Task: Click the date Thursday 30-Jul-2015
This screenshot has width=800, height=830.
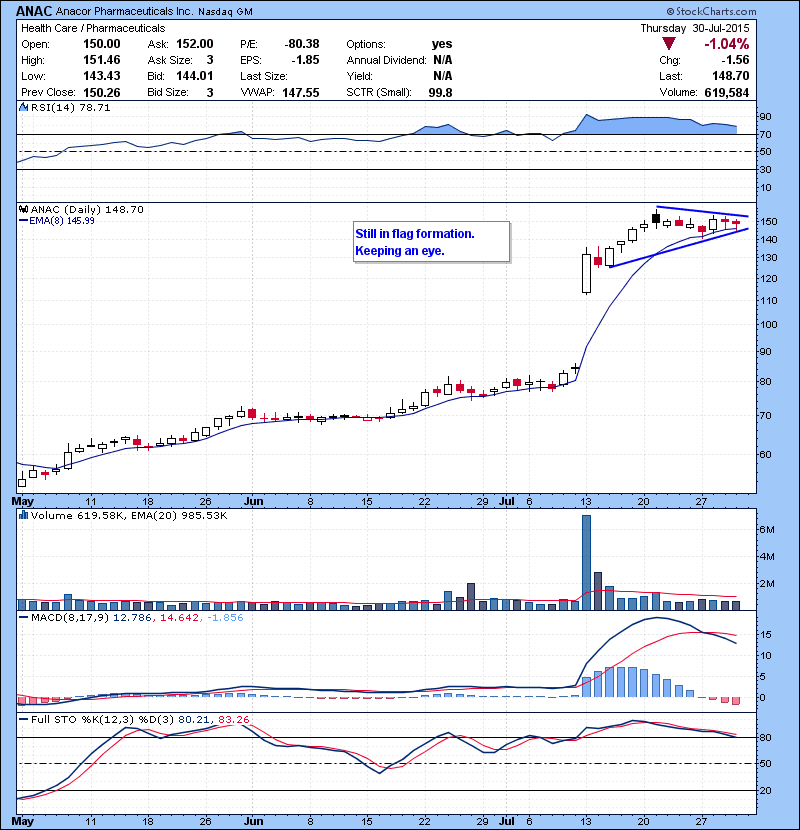Action: tap(695, 28)
